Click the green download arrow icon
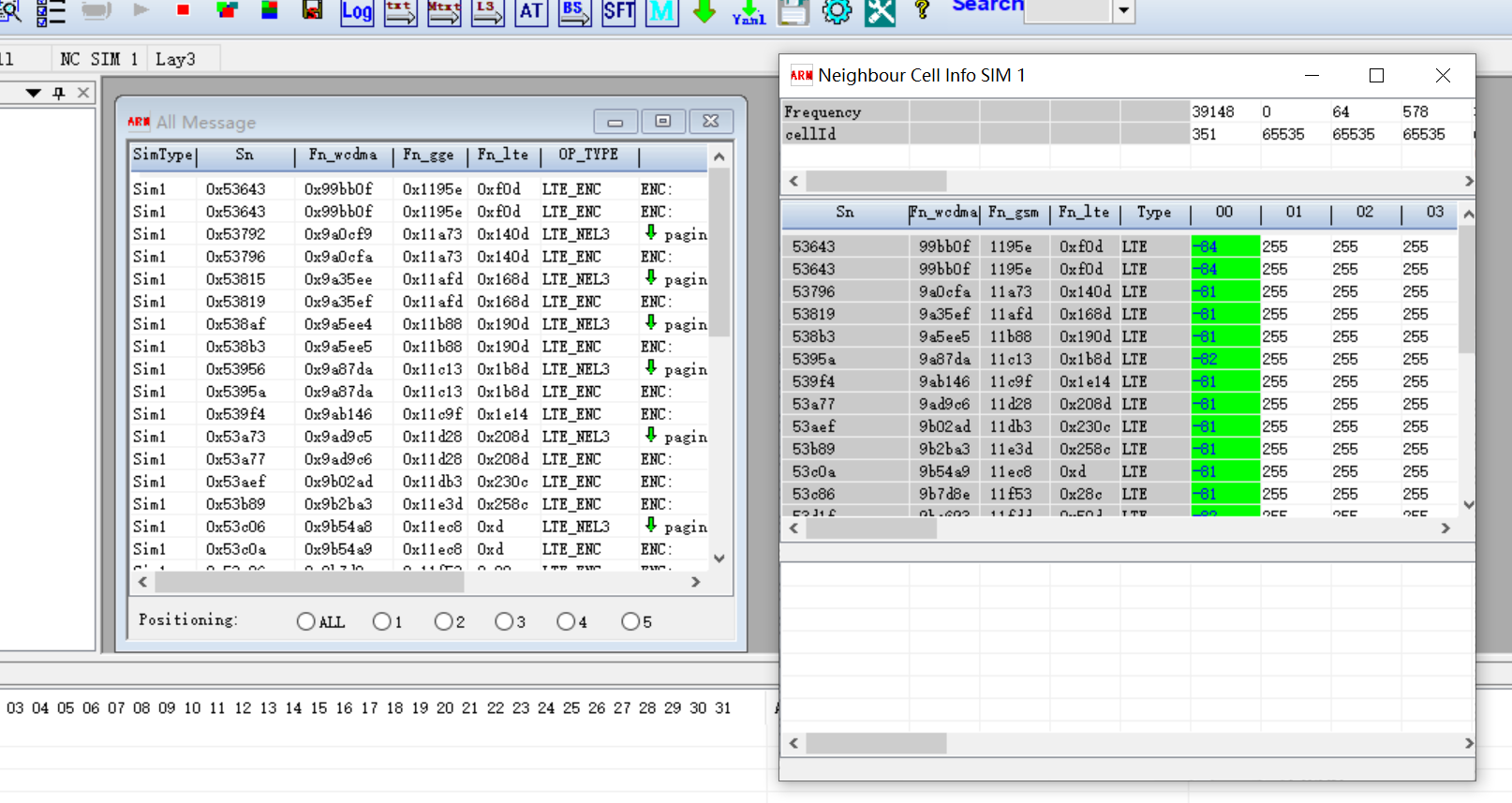The image size is (1512, 803). point(704,11)
